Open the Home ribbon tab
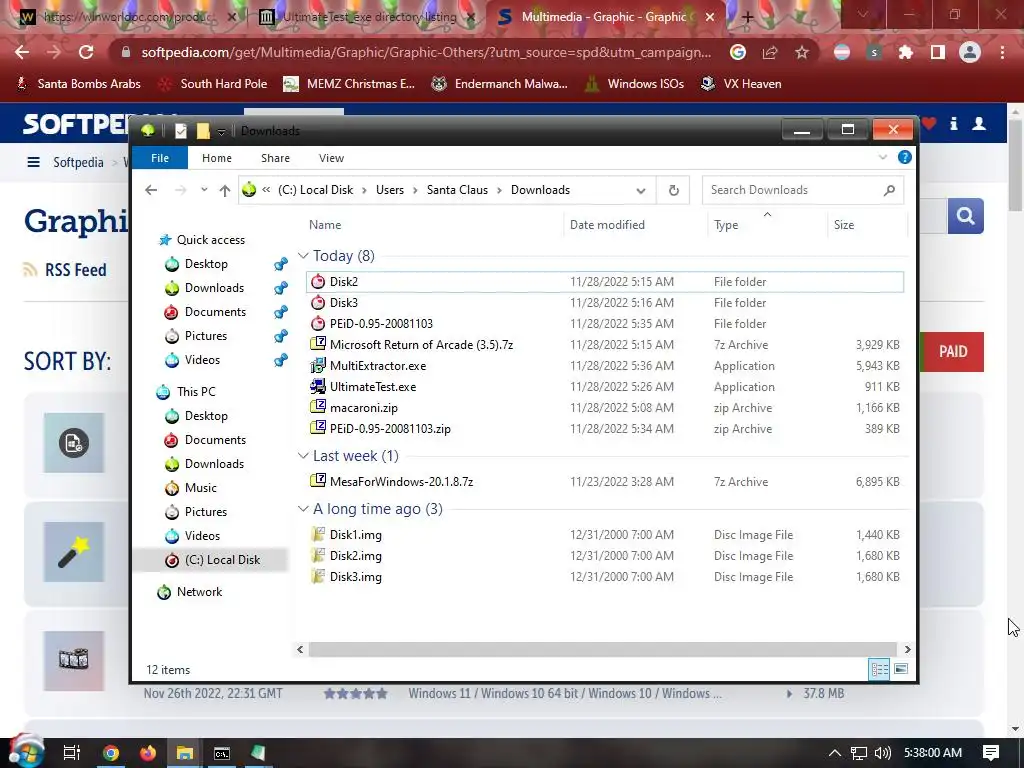1024x768 pixels. (x=217, y=158)
